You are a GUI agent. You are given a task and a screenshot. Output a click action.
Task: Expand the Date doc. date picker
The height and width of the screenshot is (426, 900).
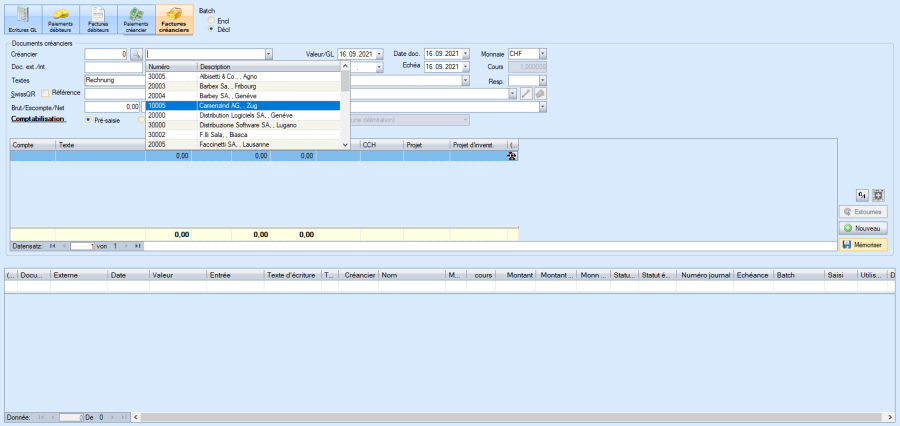click(465, 54)
